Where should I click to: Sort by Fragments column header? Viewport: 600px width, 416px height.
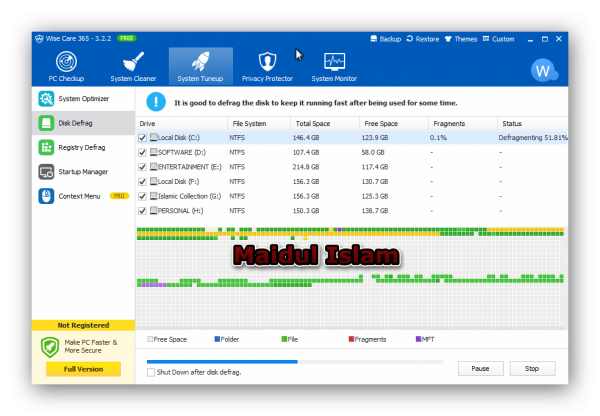tap(463, 124)
